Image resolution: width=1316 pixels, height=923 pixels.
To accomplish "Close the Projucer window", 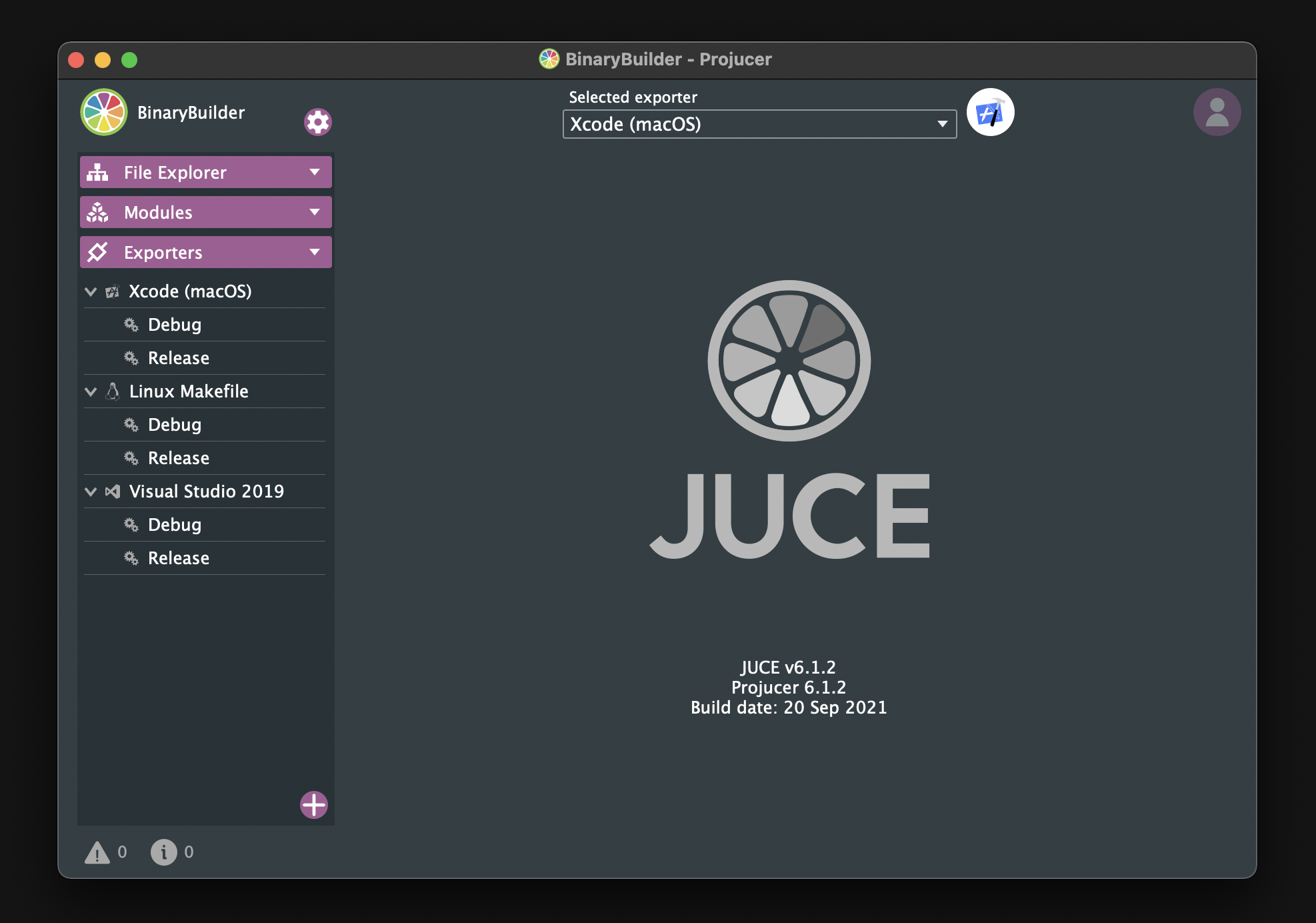I will click(76, 60).
